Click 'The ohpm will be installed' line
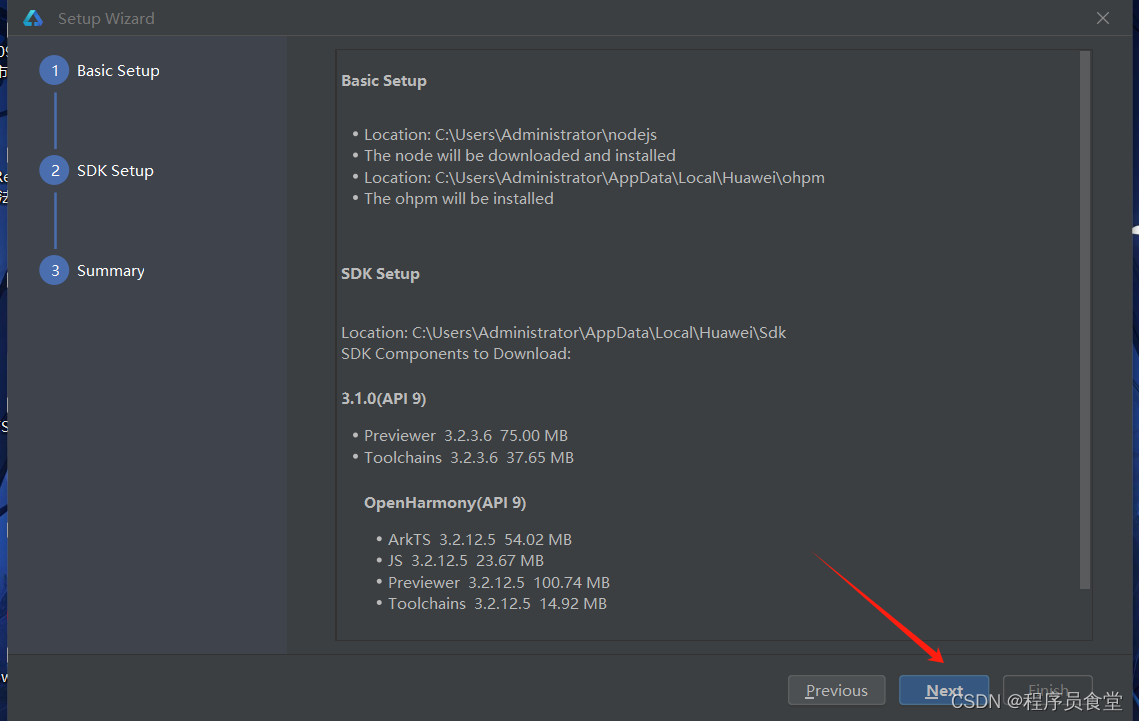The width and height of the screenshot is (1139, 721). click(458, 198)
